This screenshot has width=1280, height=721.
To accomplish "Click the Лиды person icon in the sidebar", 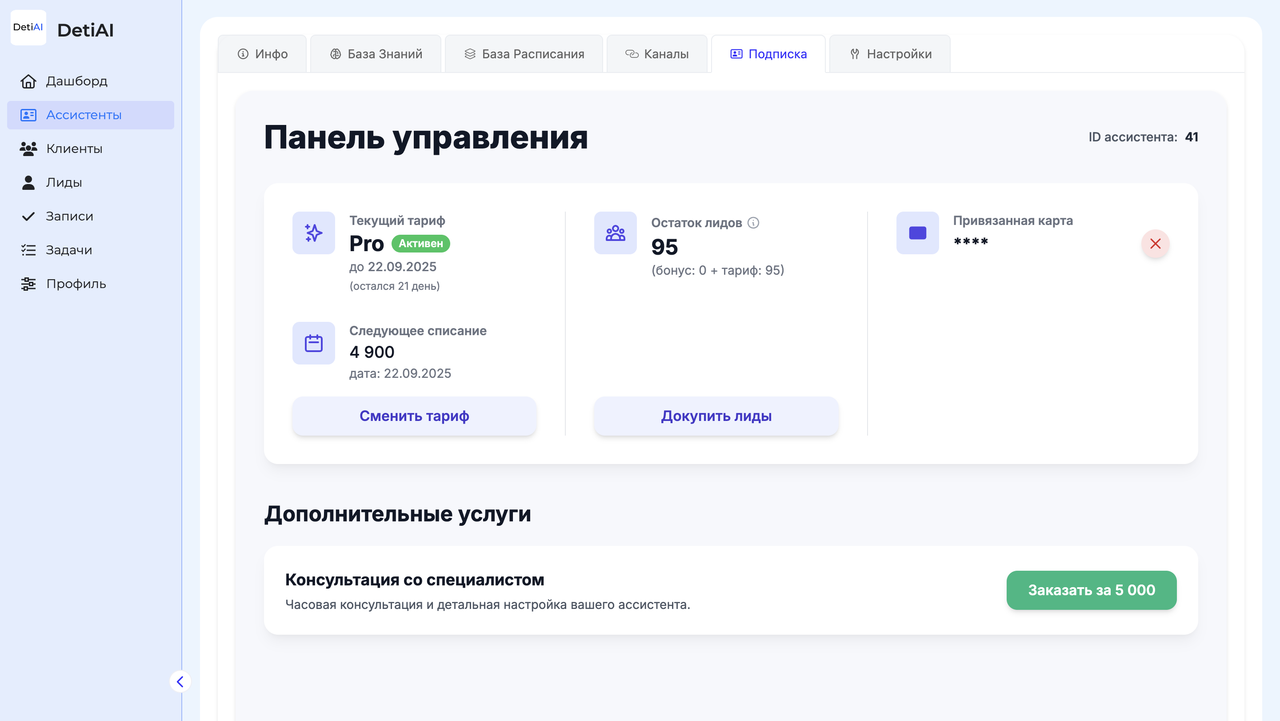I will (x=29, y=182).
